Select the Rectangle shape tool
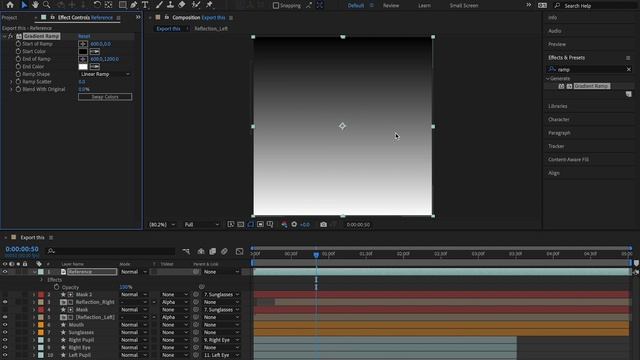 (x=122, y=5)
